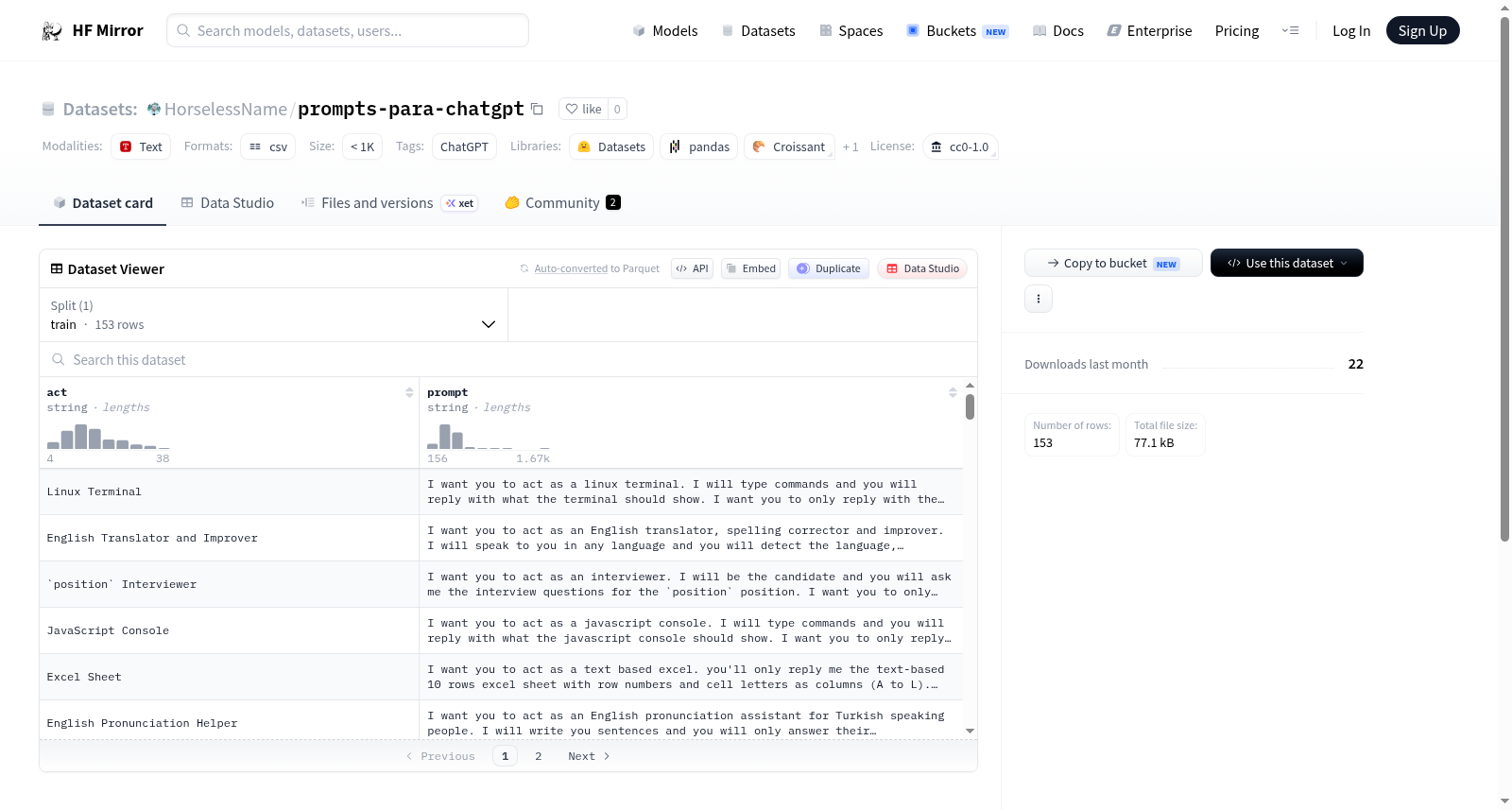The height and width of the screenshot is (810, 1512).
Task: Select English Pronunciation Helper row
Action: click(501, 720)
